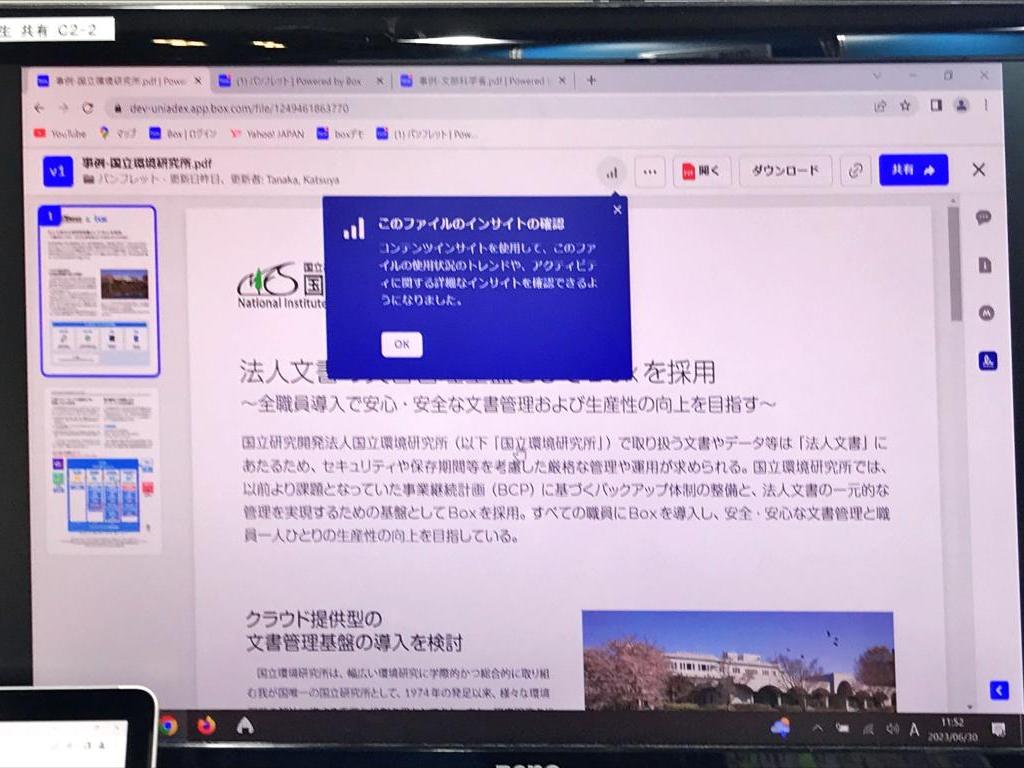Close the パンフレット browser tab
This screenshot has width=1024, height=768.
(379, 81)
